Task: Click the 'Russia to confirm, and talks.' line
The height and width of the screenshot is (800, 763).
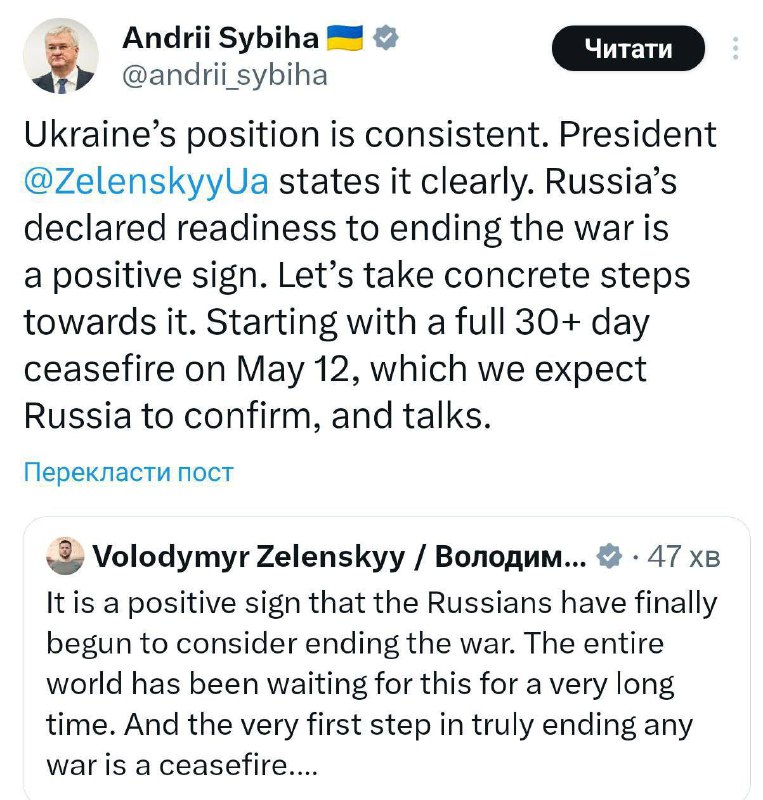Action: (257, 415)
